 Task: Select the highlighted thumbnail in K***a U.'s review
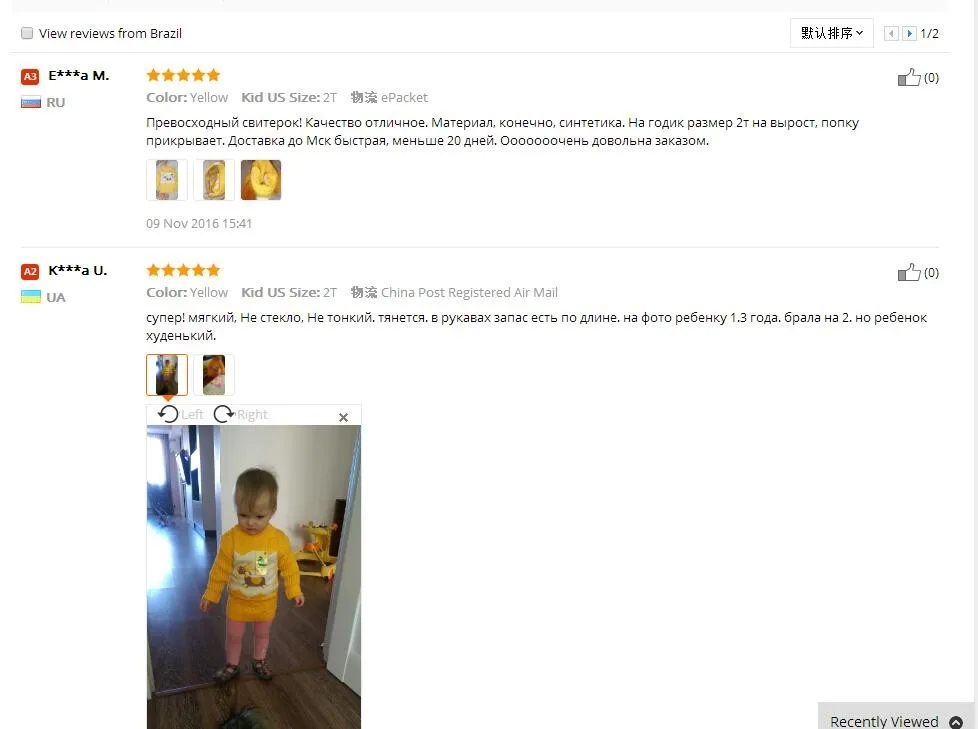[x=167, y=375]
